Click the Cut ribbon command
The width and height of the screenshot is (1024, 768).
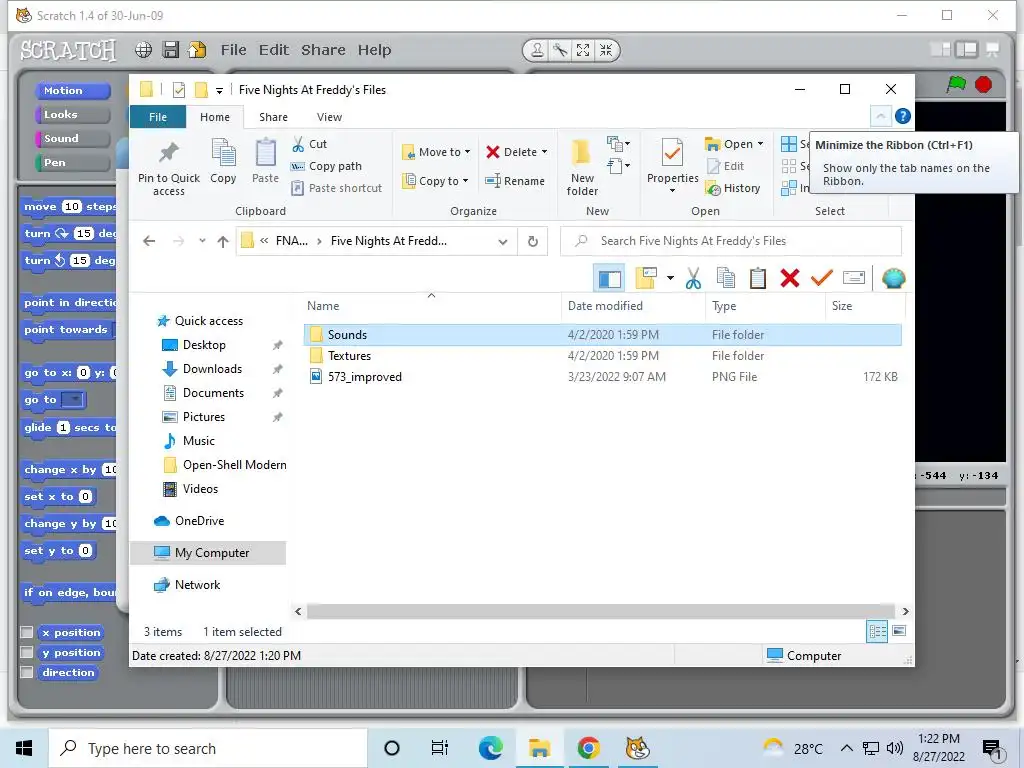310,144
